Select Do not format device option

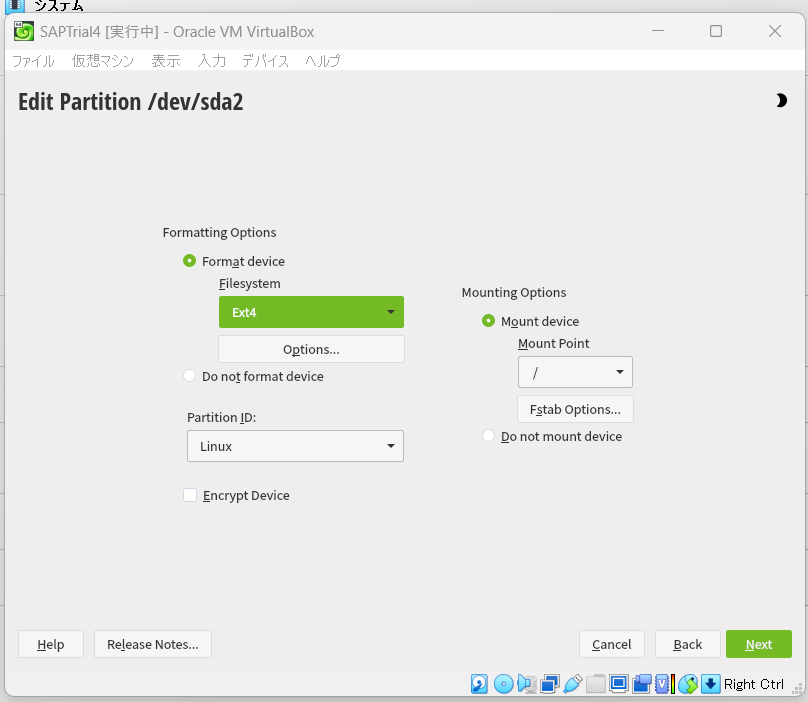tap(190, 376)
